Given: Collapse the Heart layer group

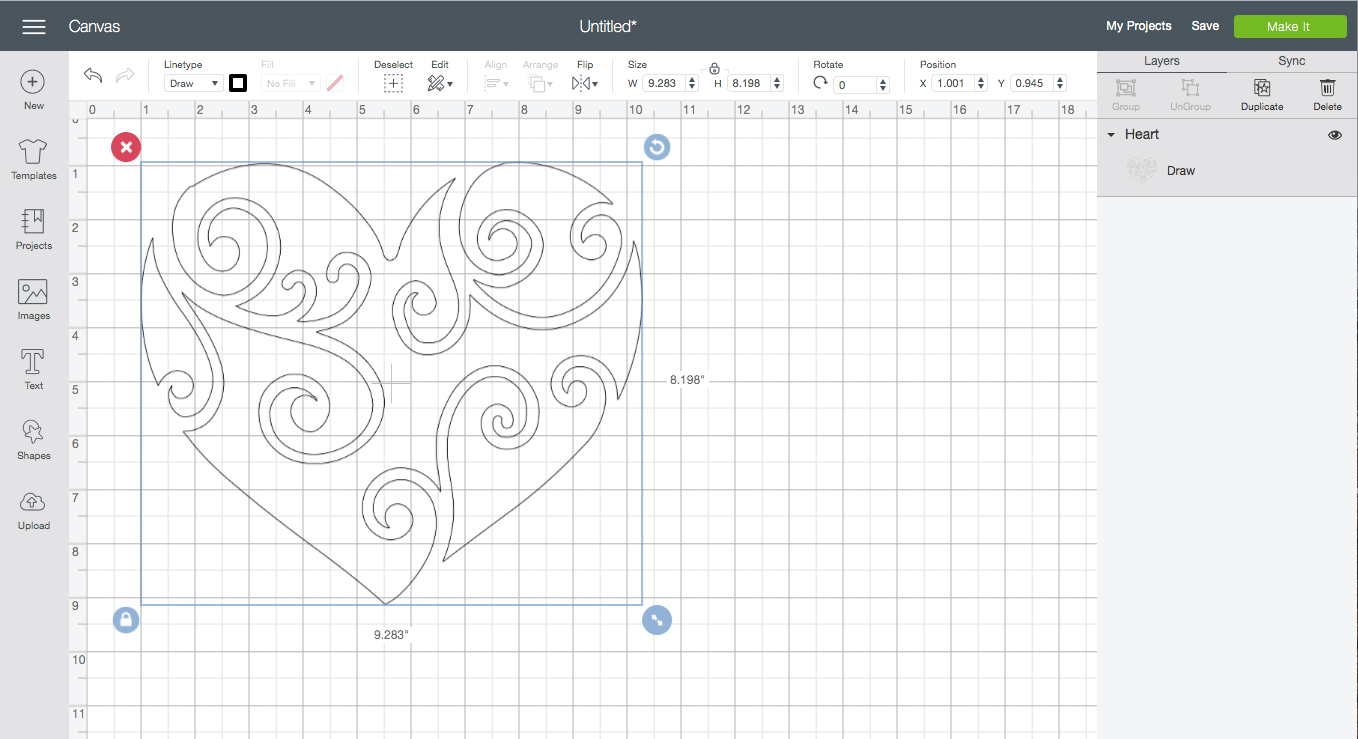Looking at the screenshot, I should [1110, 135].
